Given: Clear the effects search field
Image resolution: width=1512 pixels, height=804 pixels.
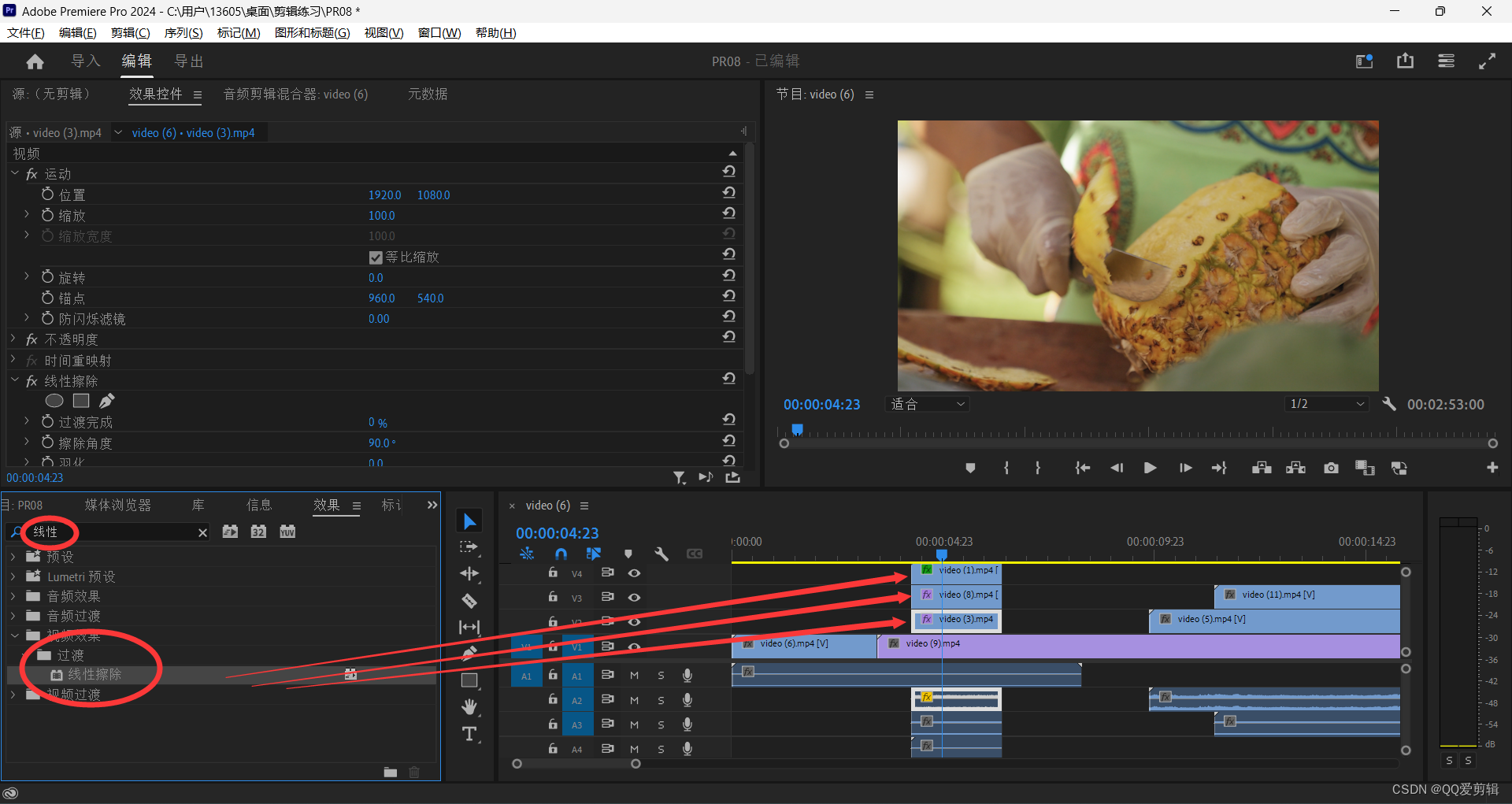Looking at the screenshot, I should [202, 532].
